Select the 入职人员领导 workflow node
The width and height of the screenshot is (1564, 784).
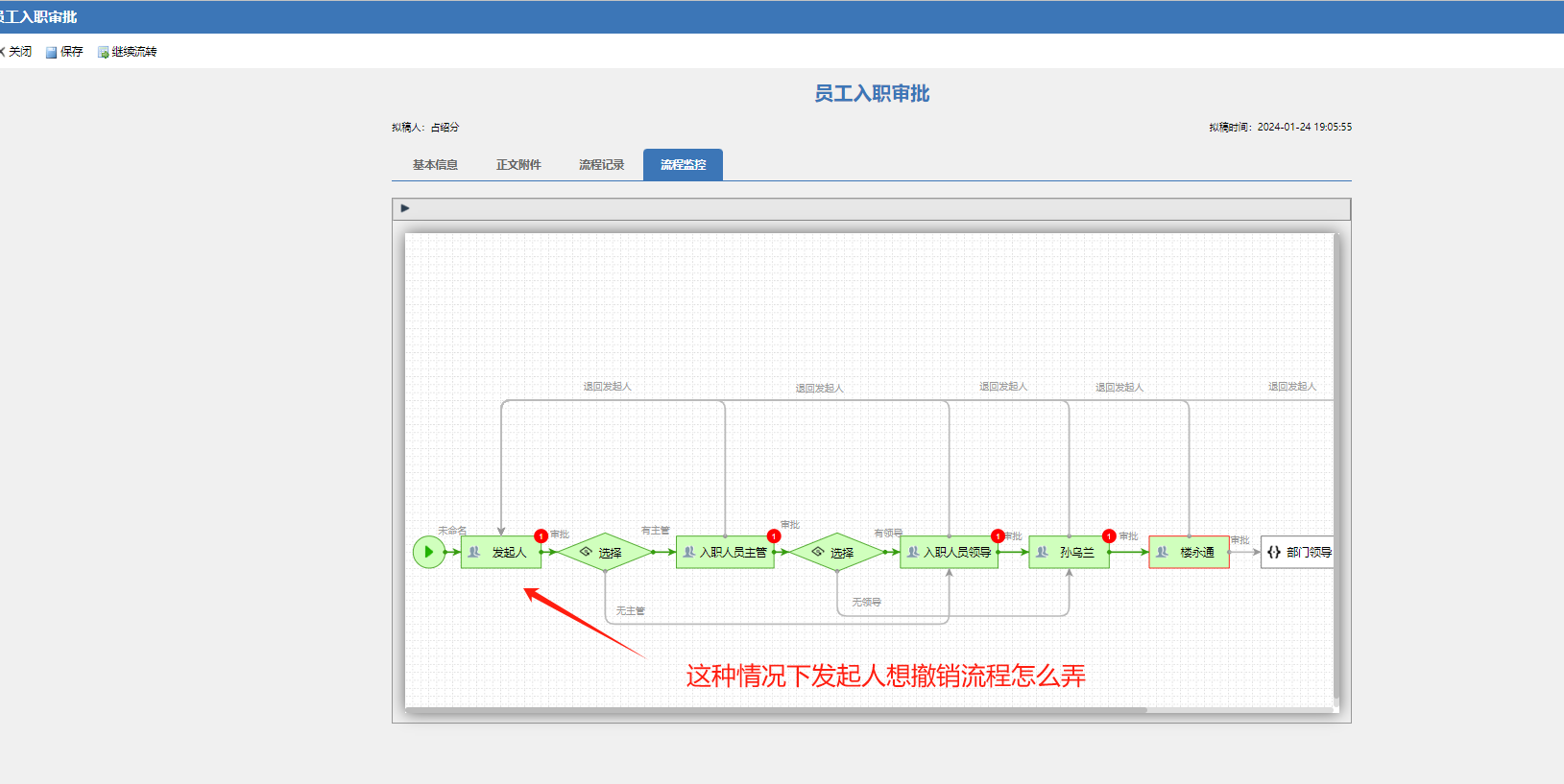pyautogui.click(x=949, y=552)
